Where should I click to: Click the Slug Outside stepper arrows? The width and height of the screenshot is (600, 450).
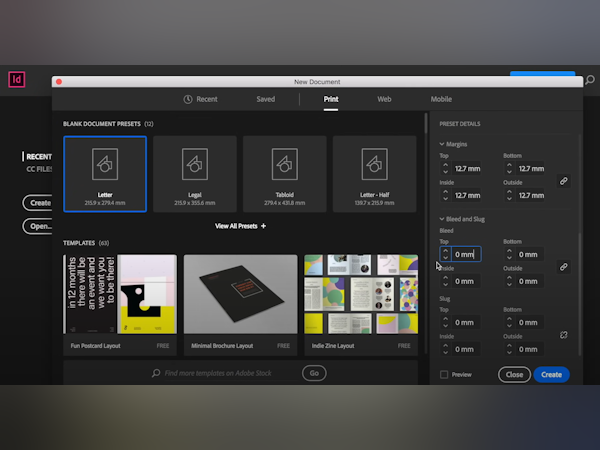pyautogui.click(x=509, y=349)
